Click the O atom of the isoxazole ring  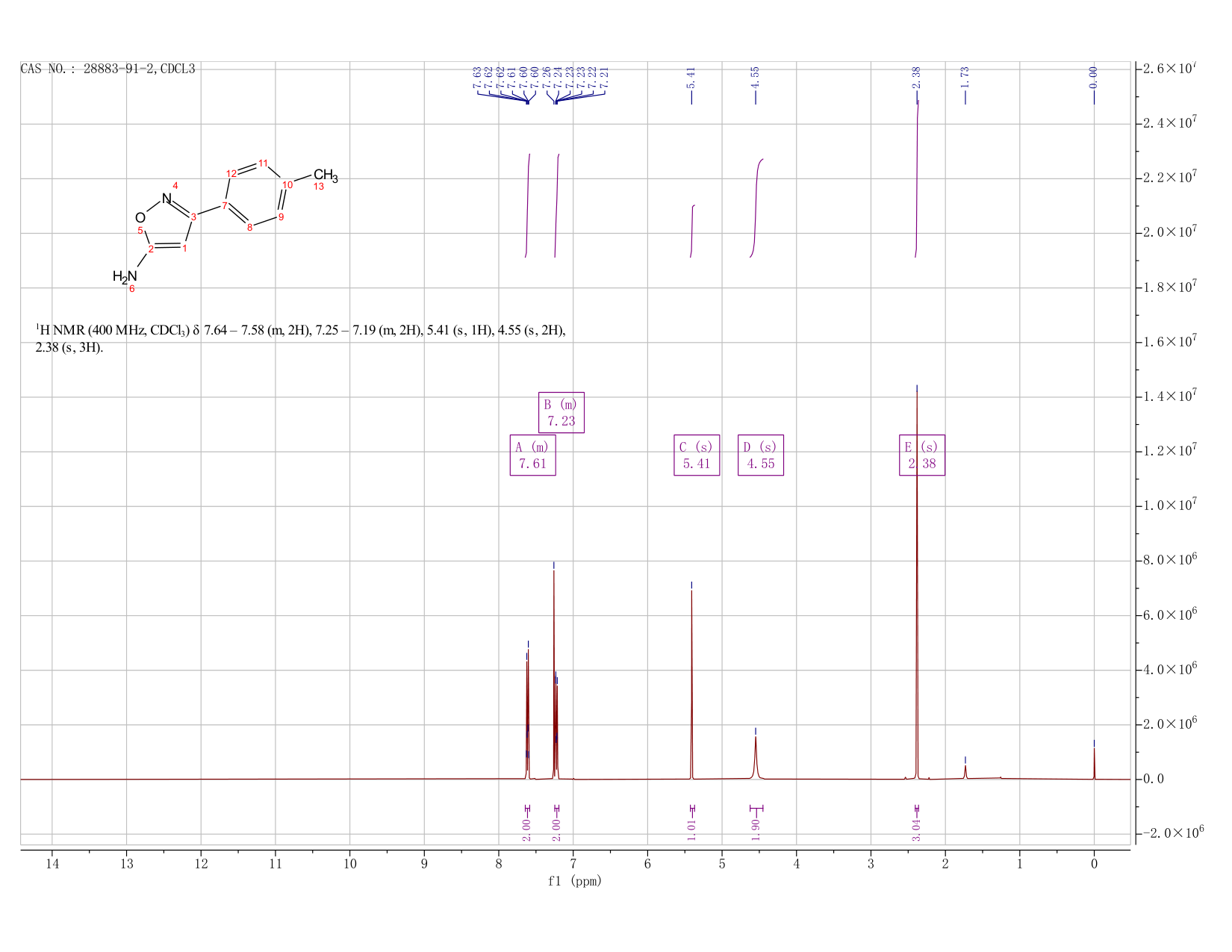(140, 218)
